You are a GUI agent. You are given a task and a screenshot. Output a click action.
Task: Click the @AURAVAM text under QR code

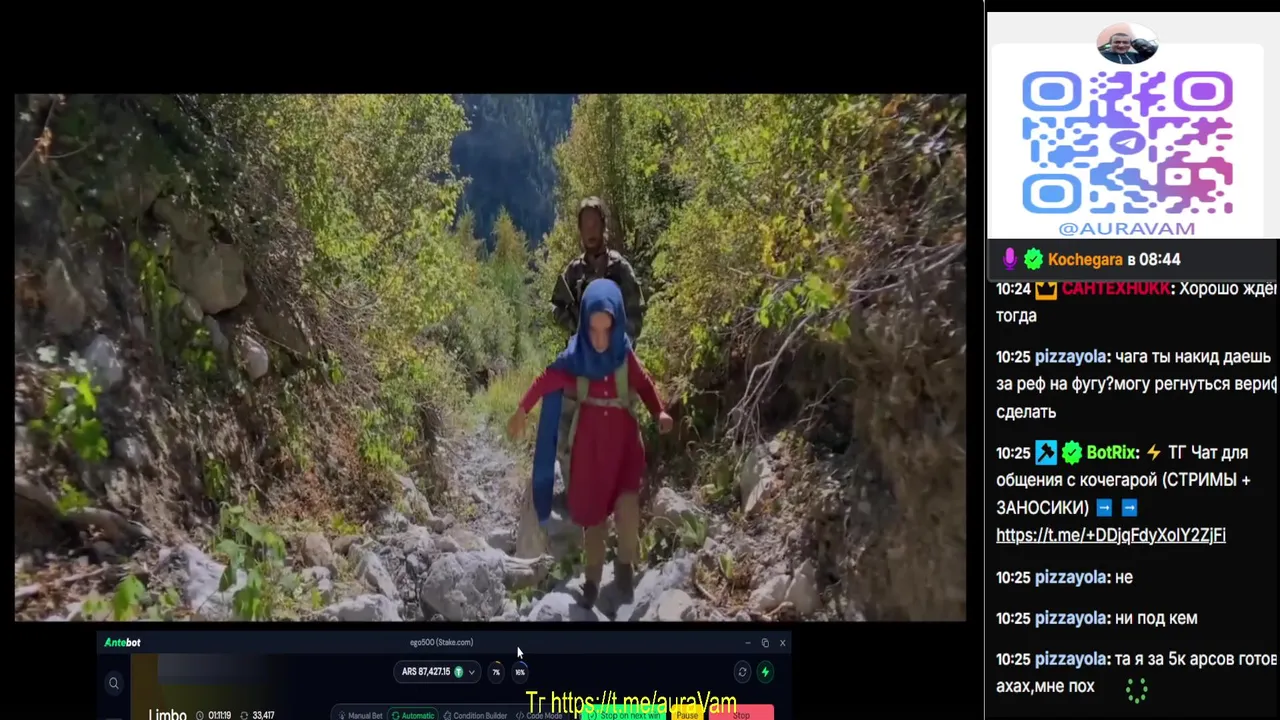[1127, 228]
